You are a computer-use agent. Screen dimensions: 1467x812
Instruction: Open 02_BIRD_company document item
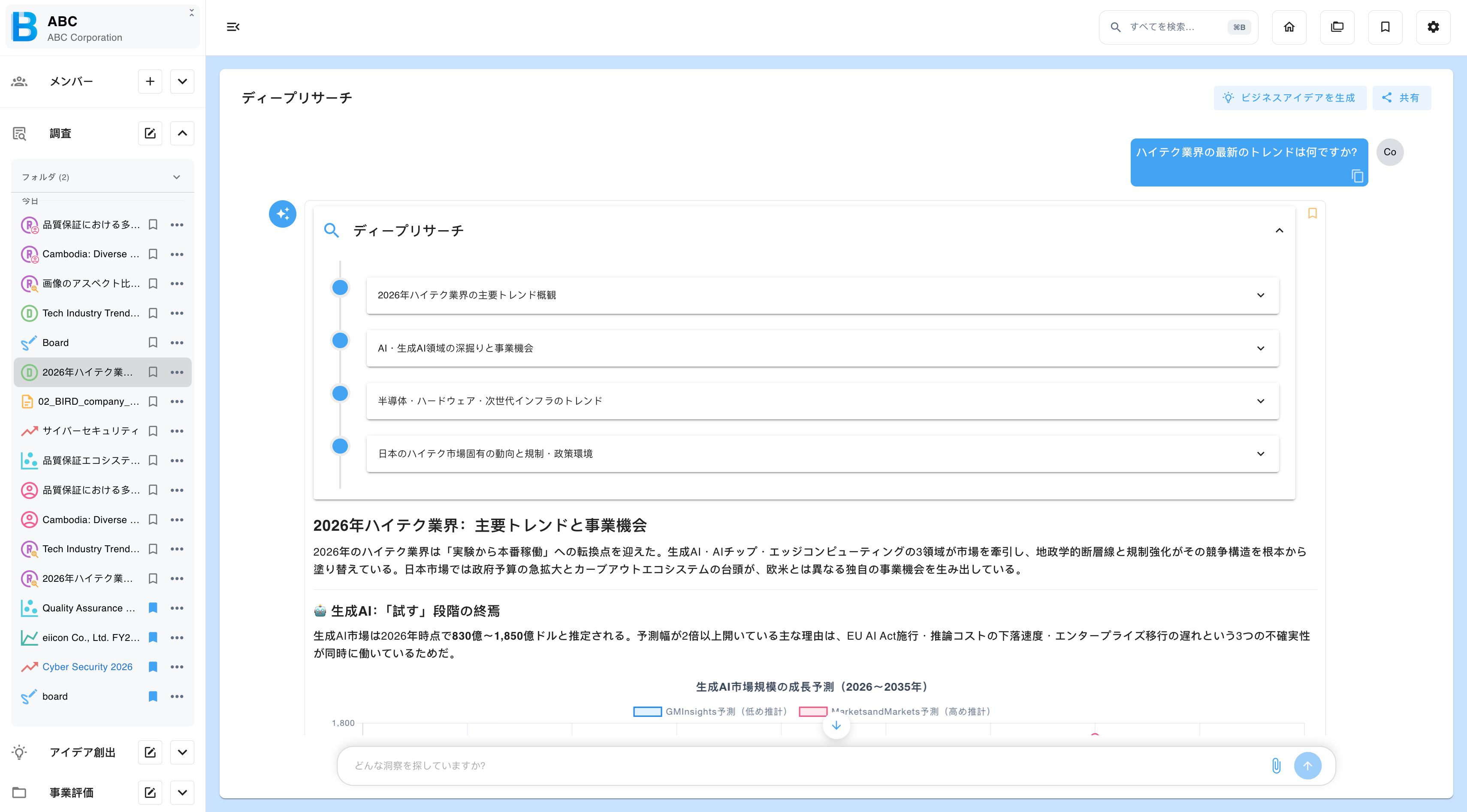[88, 402]
